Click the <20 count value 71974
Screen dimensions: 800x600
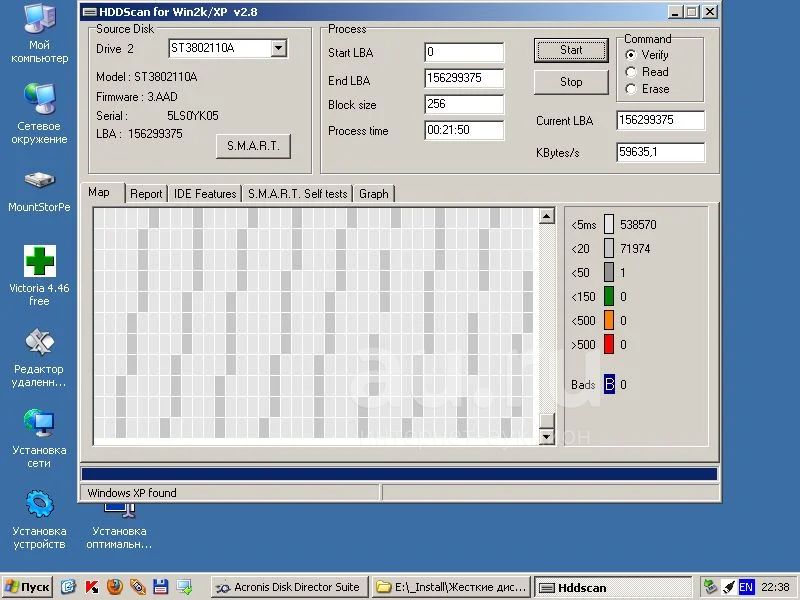point(635,248)
